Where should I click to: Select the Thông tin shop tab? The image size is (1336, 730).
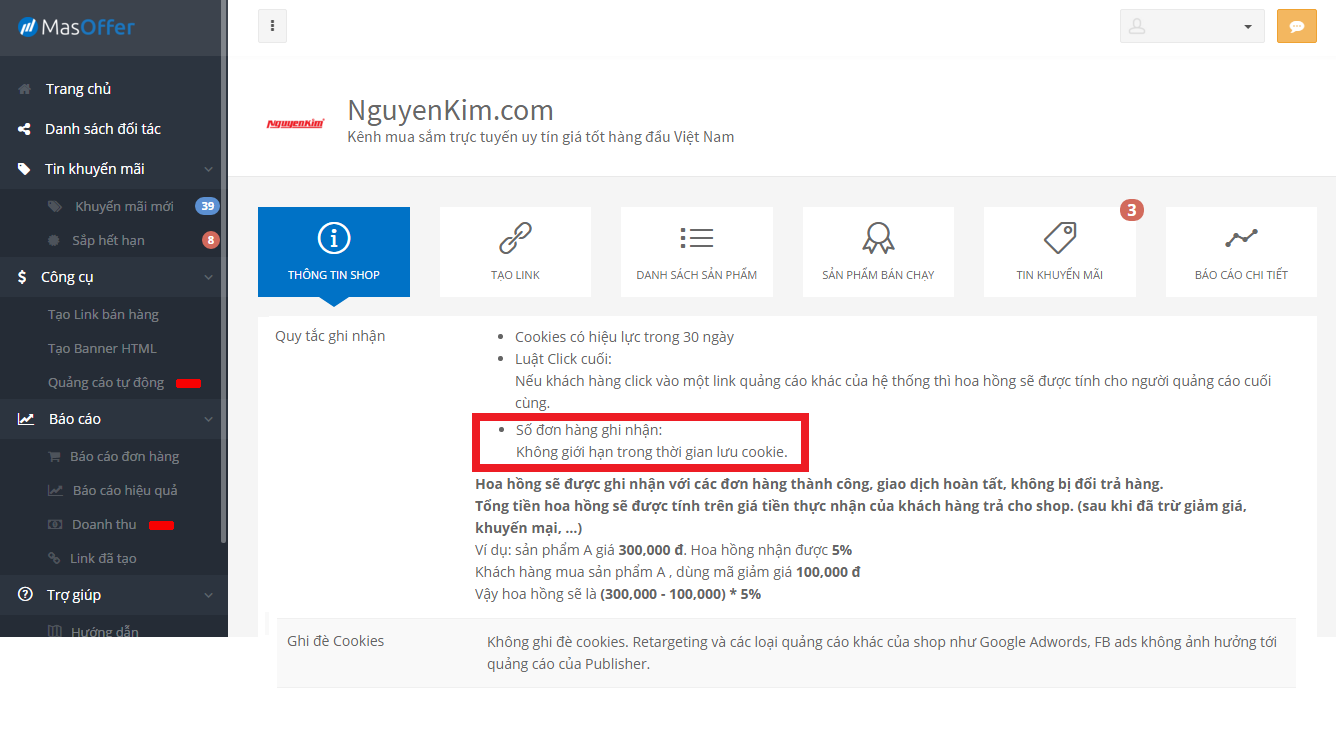click(x=334, y=252)
